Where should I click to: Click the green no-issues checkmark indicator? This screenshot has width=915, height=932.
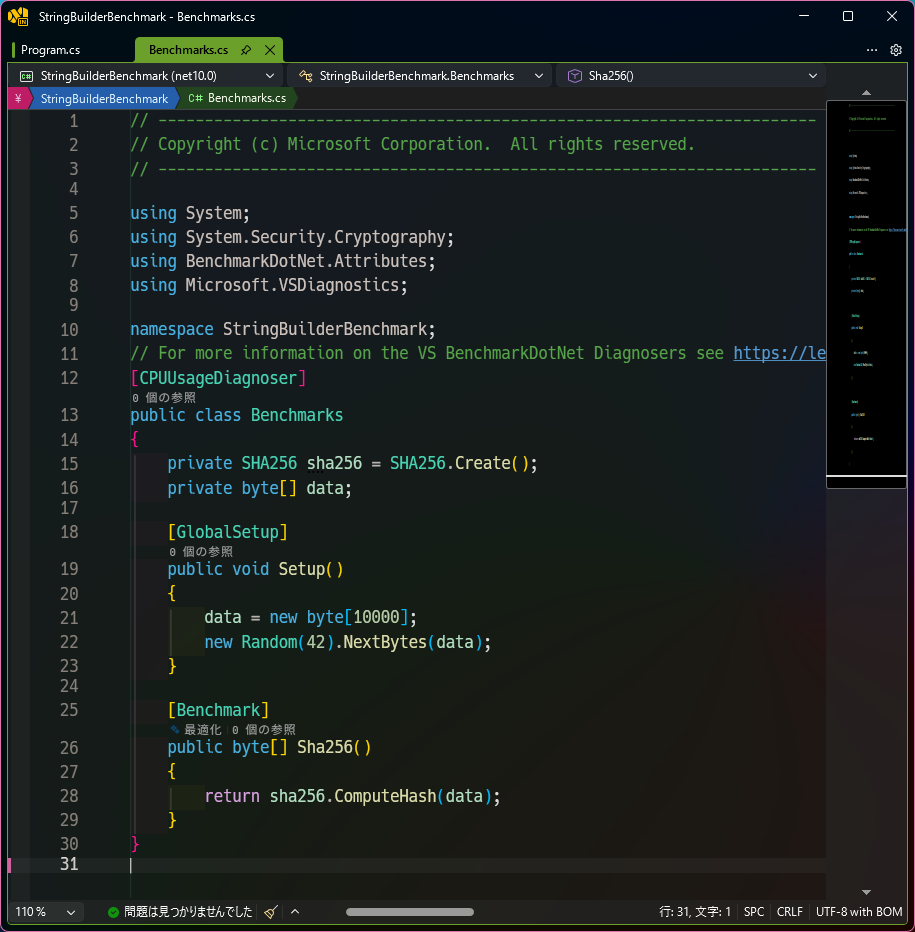[x=113, y=912]
